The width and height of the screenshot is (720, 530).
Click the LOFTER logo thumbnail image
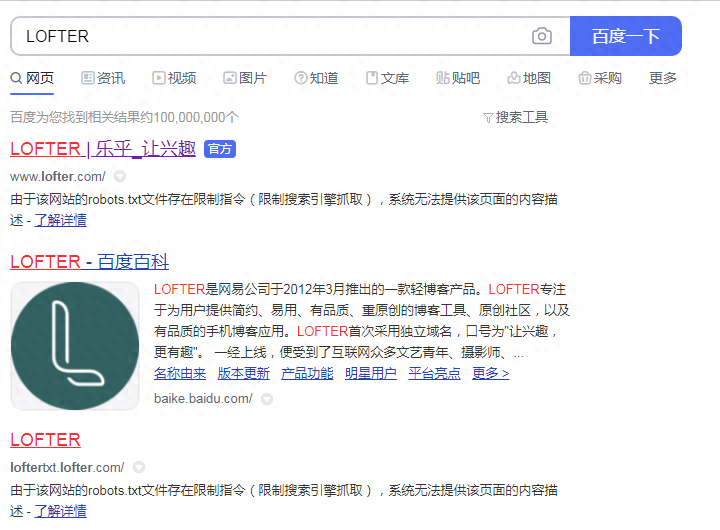pos(75,345)
